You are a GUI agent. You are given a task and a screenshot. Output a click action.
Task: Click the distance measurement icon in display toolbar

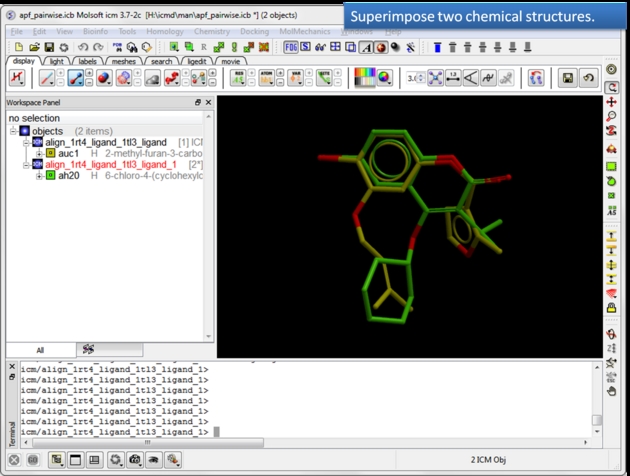[x=453, y=78]
